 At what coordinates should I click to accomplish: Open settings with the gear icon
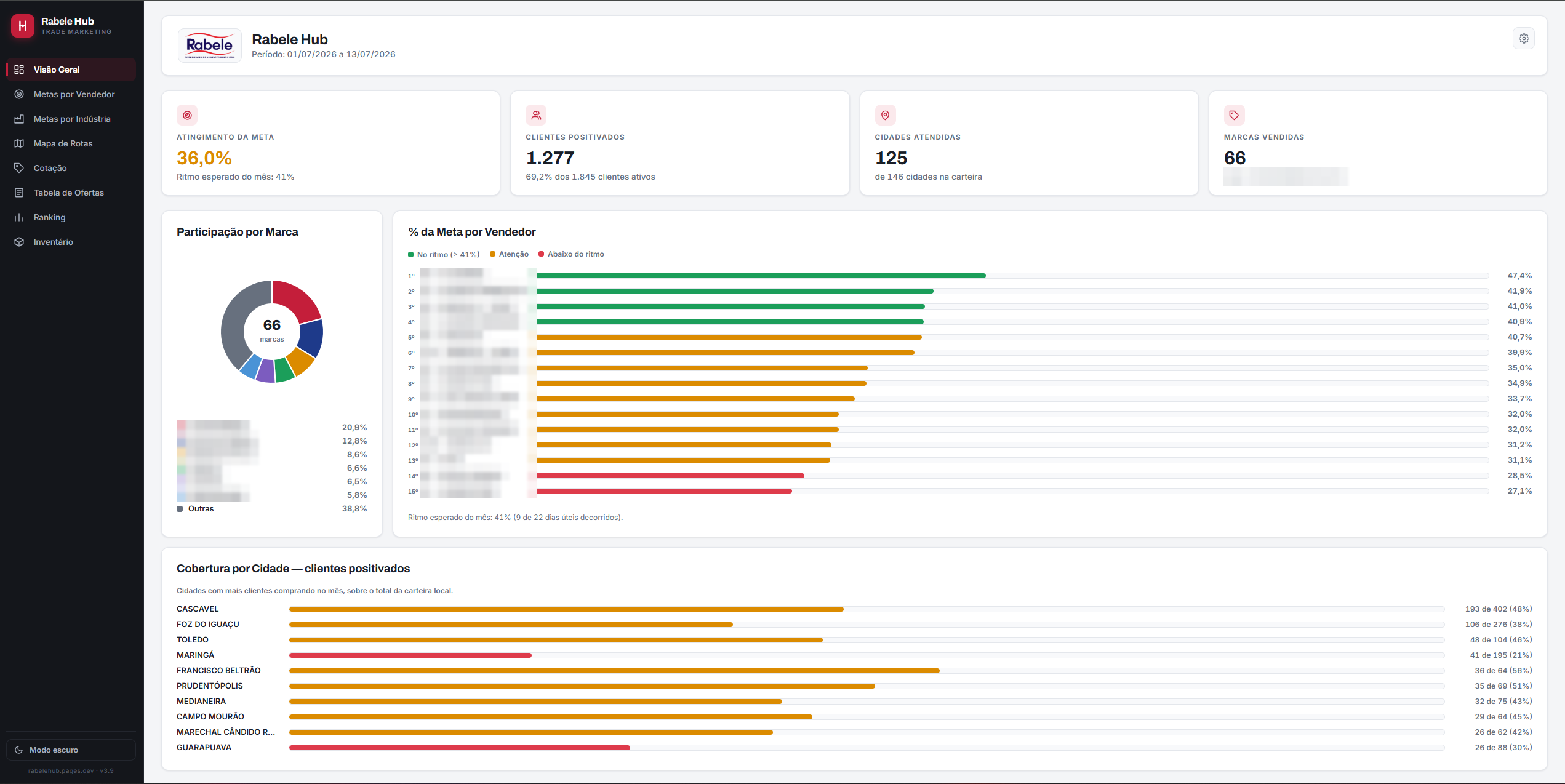click(x=1524, y=39)
